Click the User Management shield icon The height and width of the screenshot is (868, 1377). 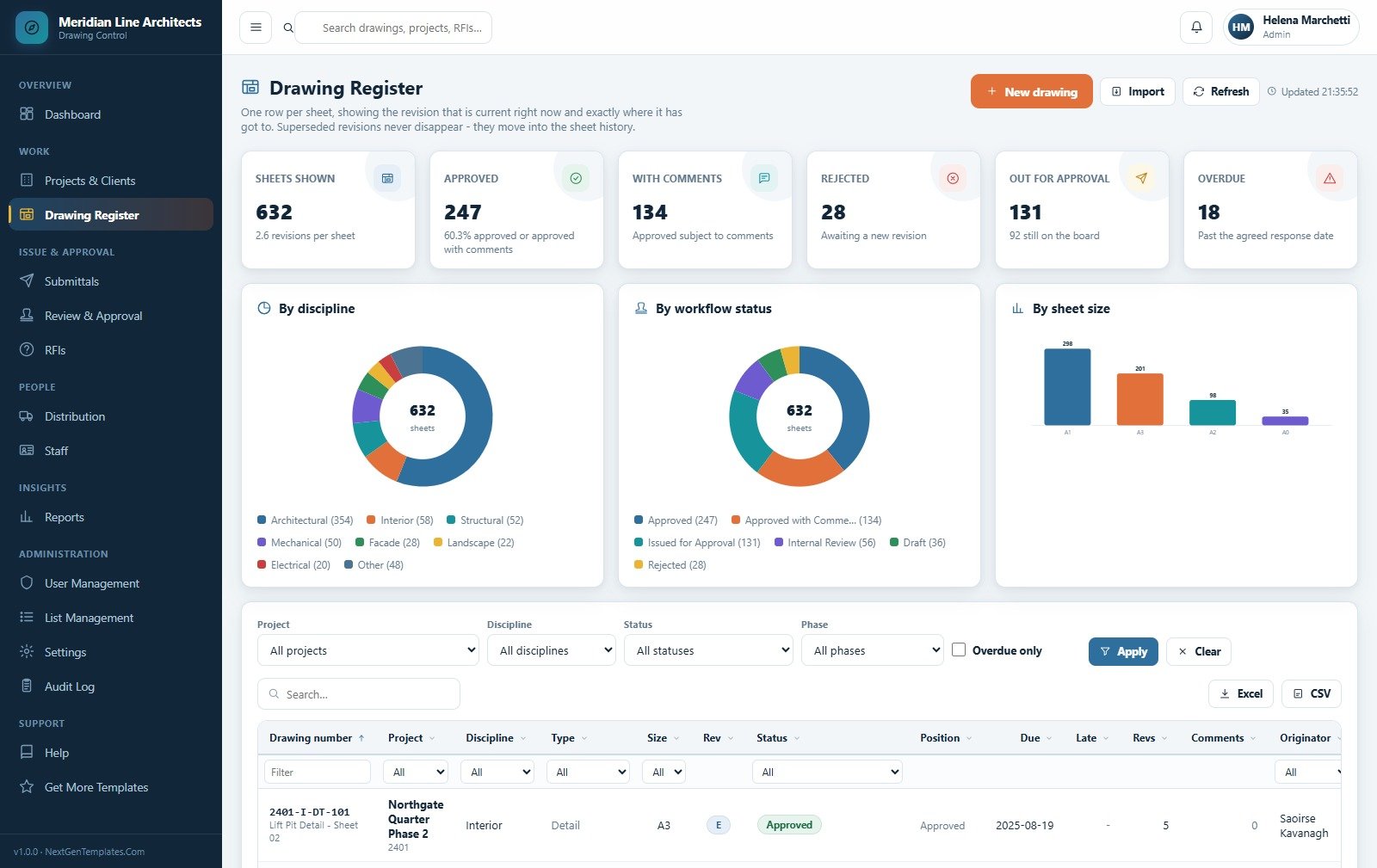(x=27, y=583)
